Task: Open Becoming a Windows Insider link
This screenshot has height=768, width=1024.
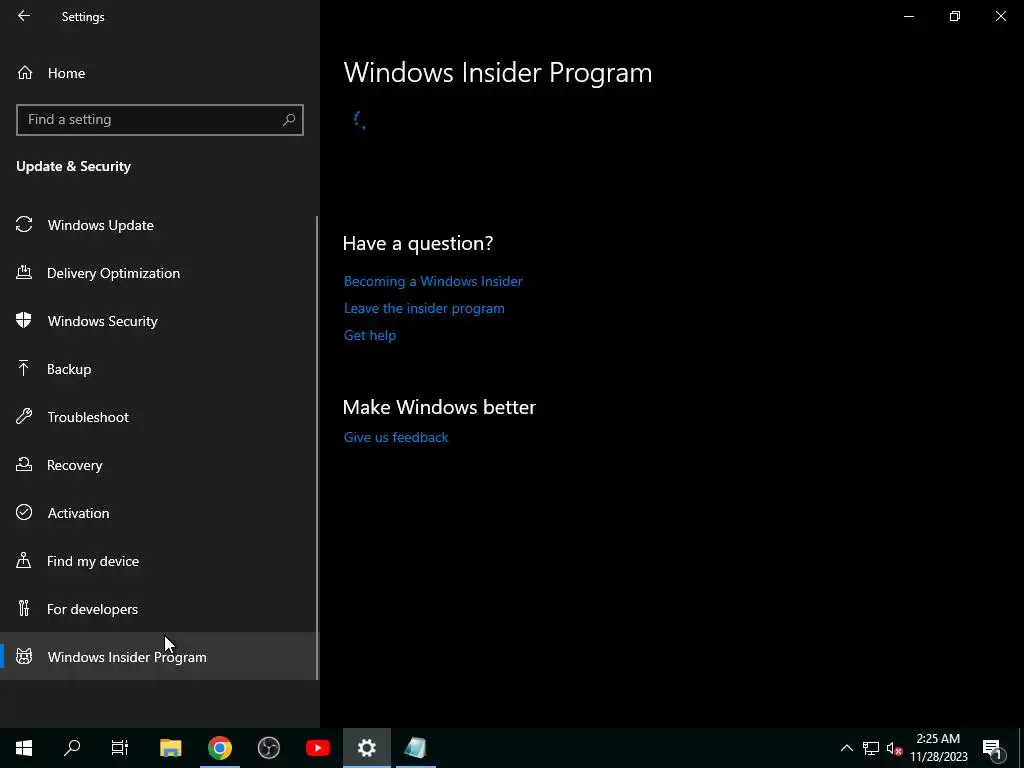Action: pos(433,281)
